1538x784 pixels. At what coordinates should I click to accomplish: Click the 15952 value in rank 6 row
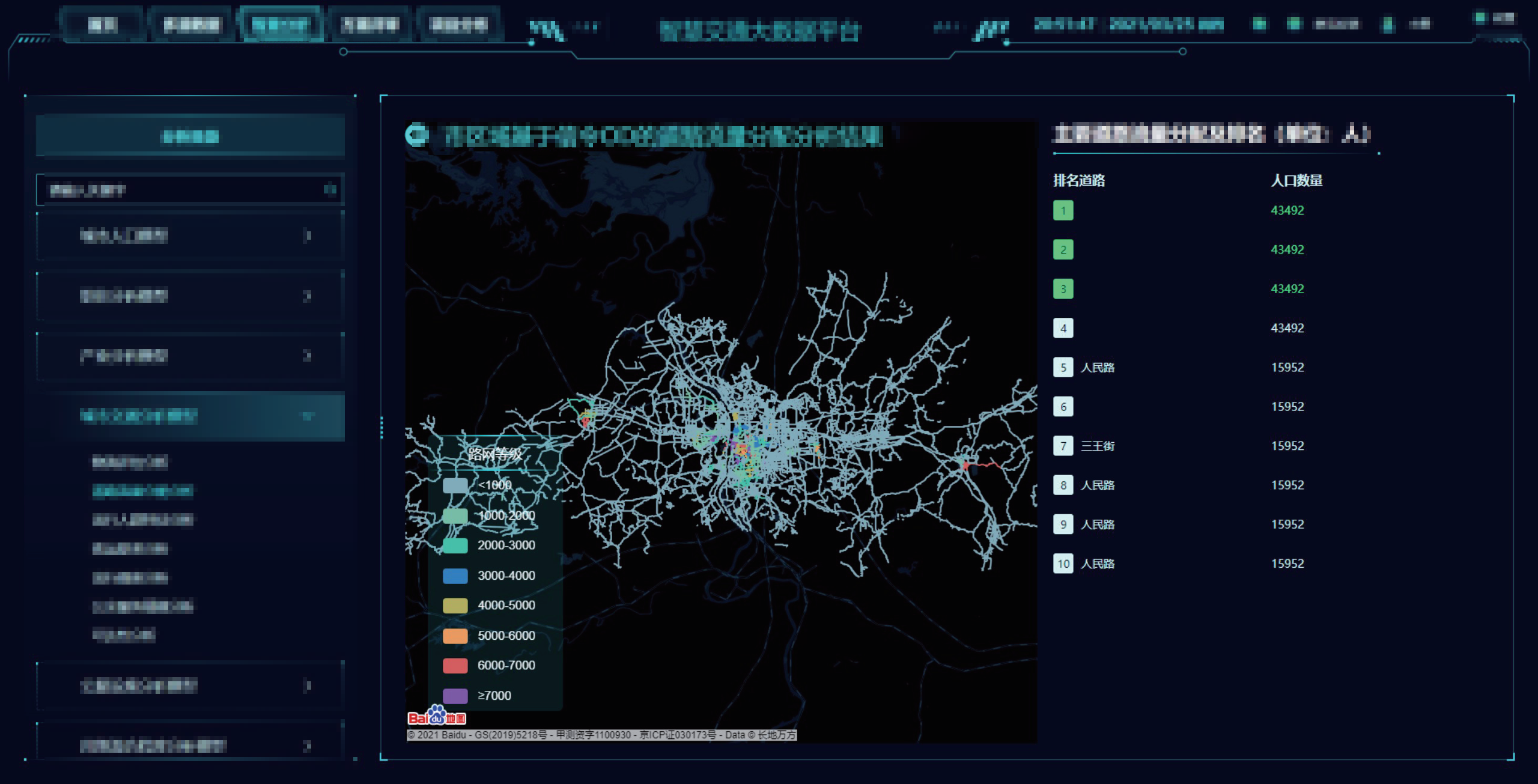click(1287, 407)
